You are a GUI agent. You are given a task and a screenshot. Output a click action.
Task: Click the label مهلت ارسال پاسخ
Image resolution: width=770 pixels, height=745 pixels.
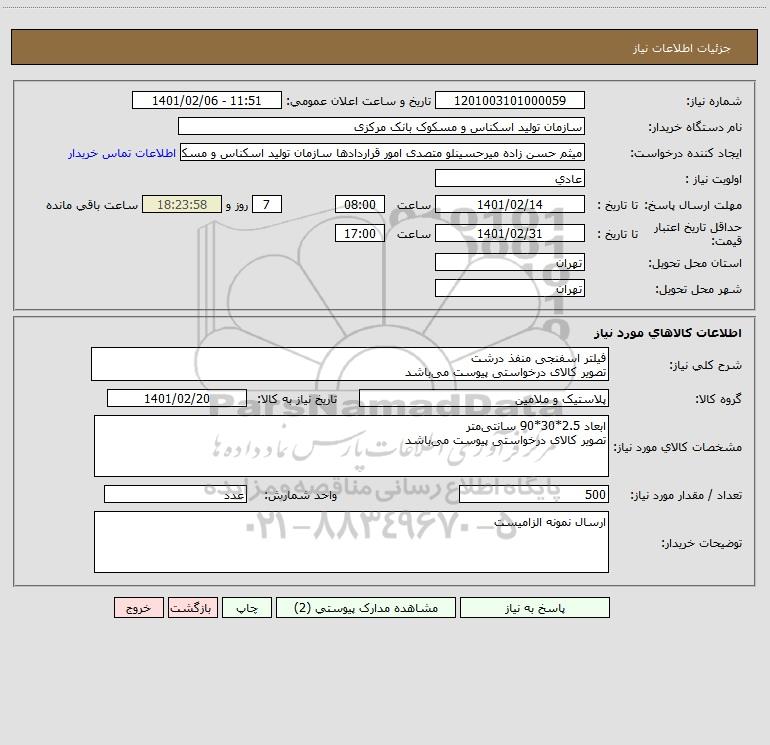click(693, 205)
